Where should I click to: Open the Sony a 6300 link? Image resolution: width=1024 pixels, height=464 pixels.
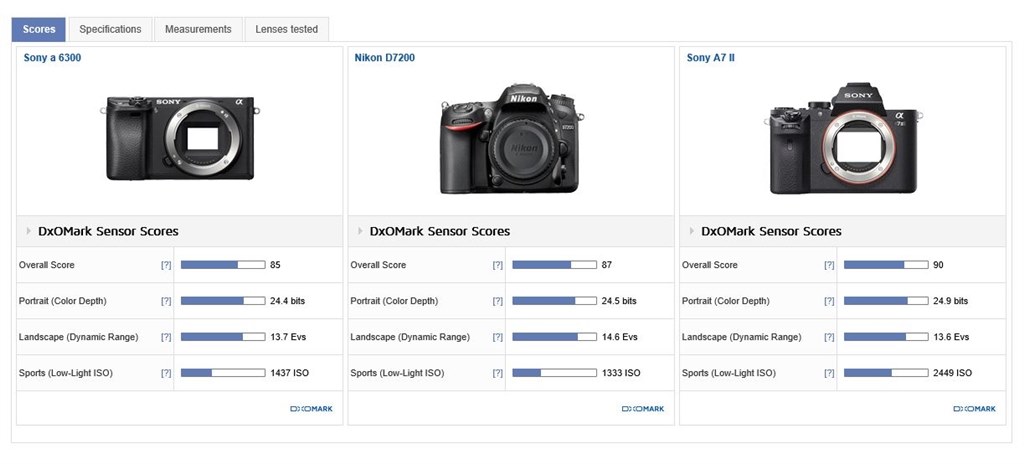pos(52,58)
